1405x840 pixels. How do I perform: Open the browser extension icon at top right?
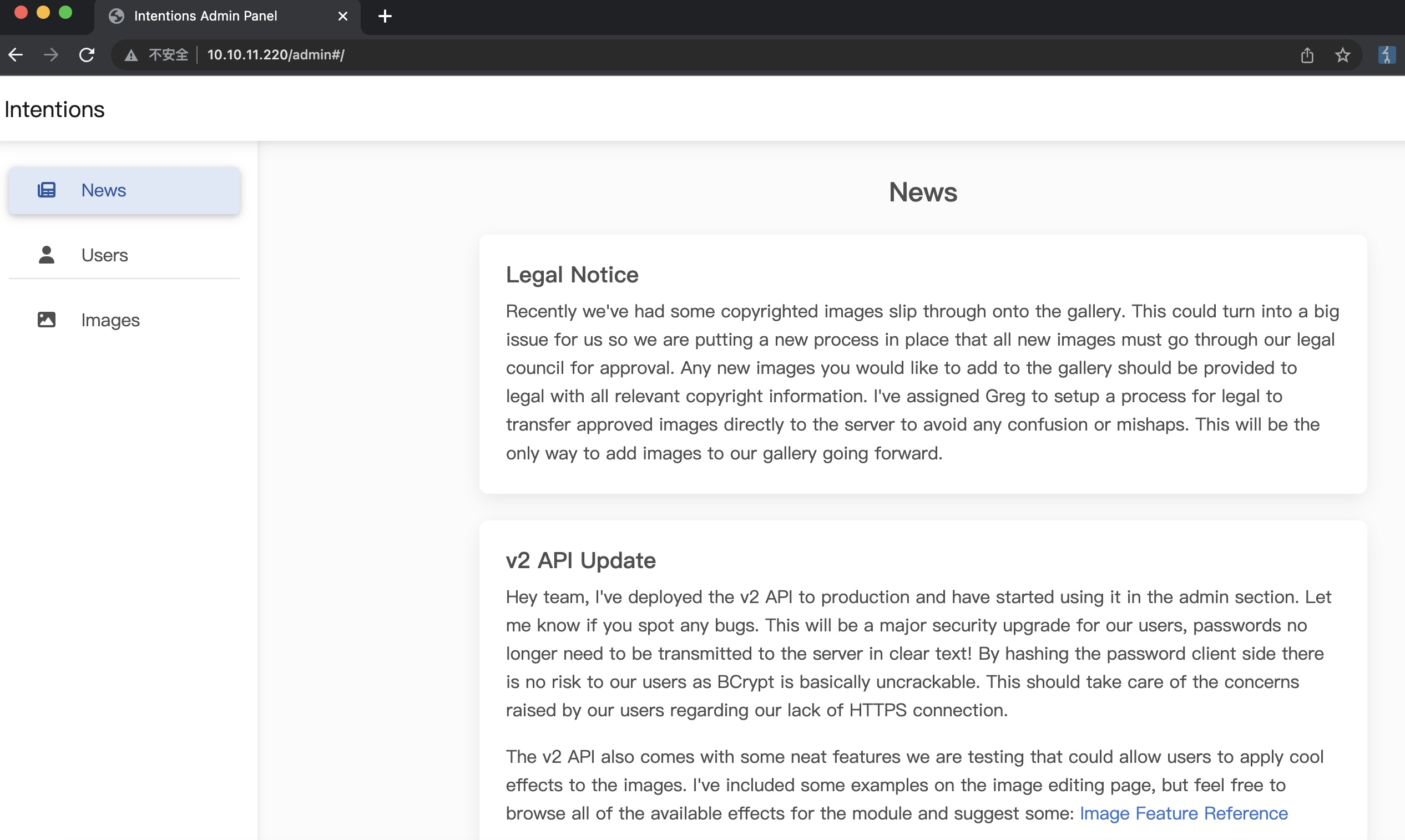(1386, 55)
